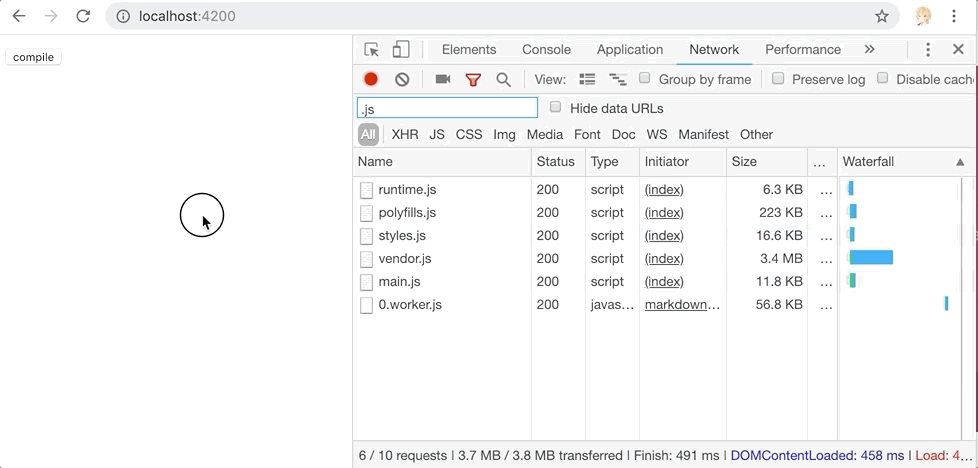Screen dimensions: 978x468
Task: Open the DevTools three-dot menu
Action: (x=928, y=50)
